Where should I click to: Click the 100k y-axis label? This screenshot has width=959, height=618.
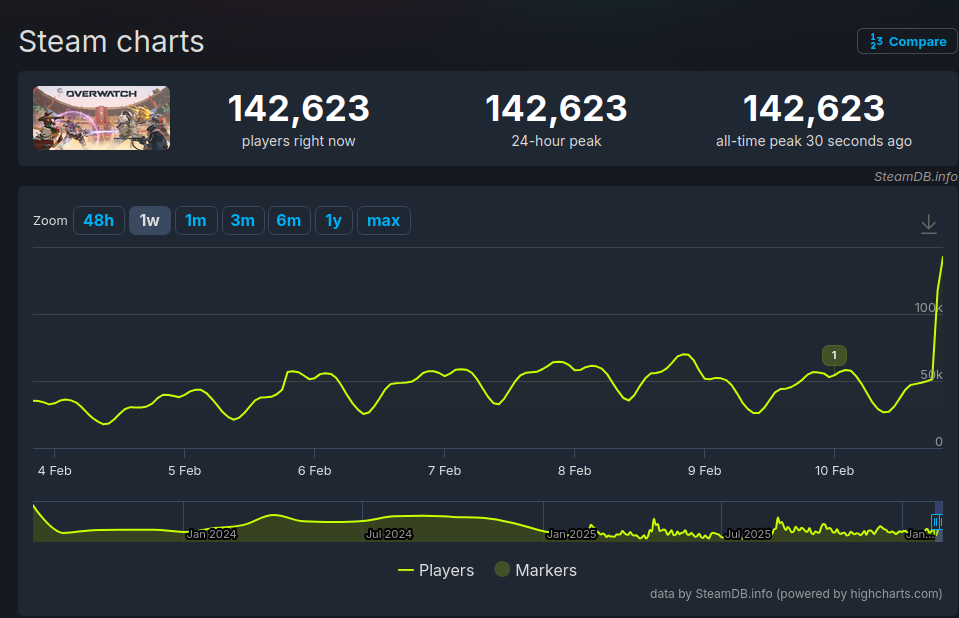click(928, 308)
